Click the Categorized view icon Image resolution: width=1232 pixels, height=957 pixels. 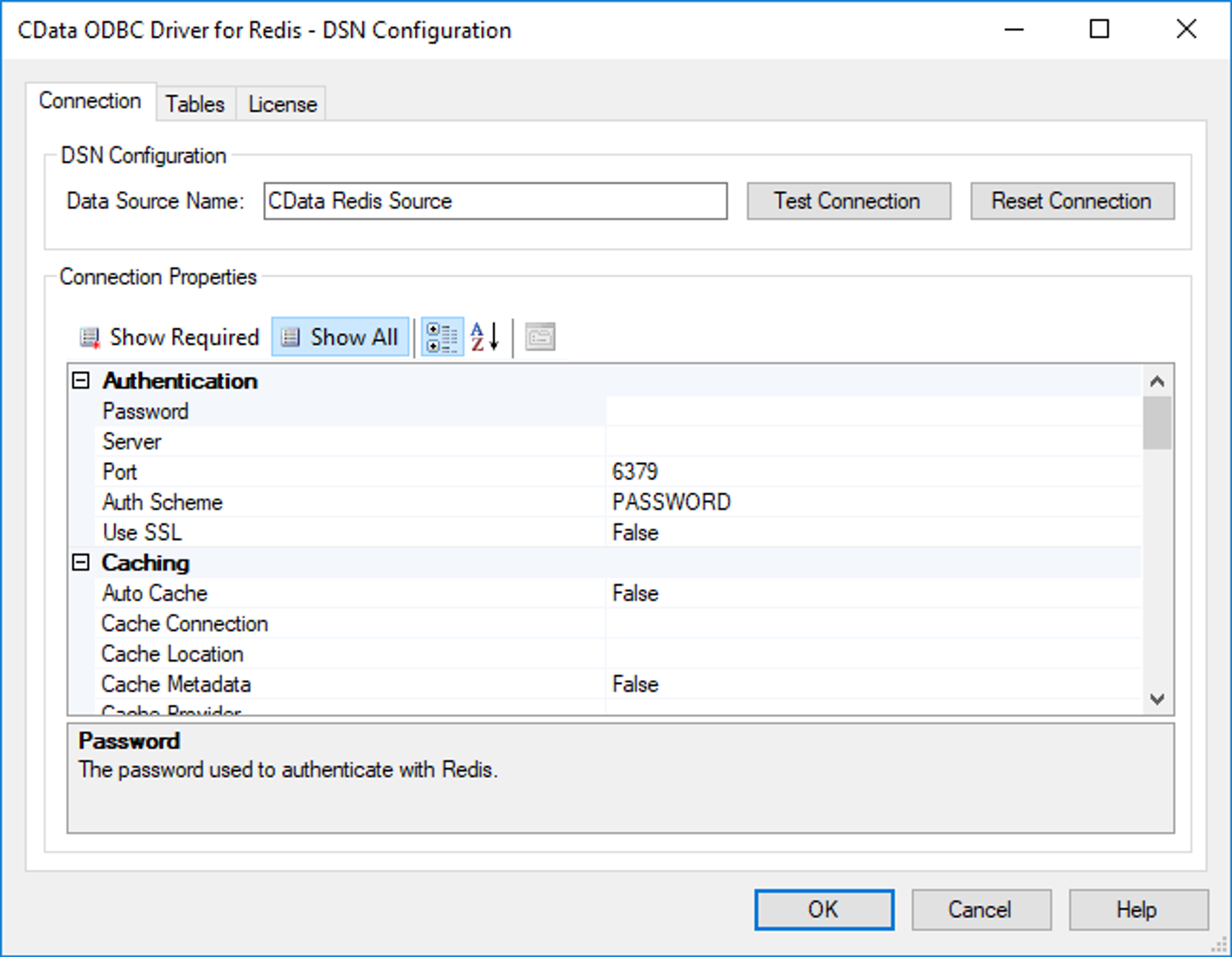click(442, 337)
